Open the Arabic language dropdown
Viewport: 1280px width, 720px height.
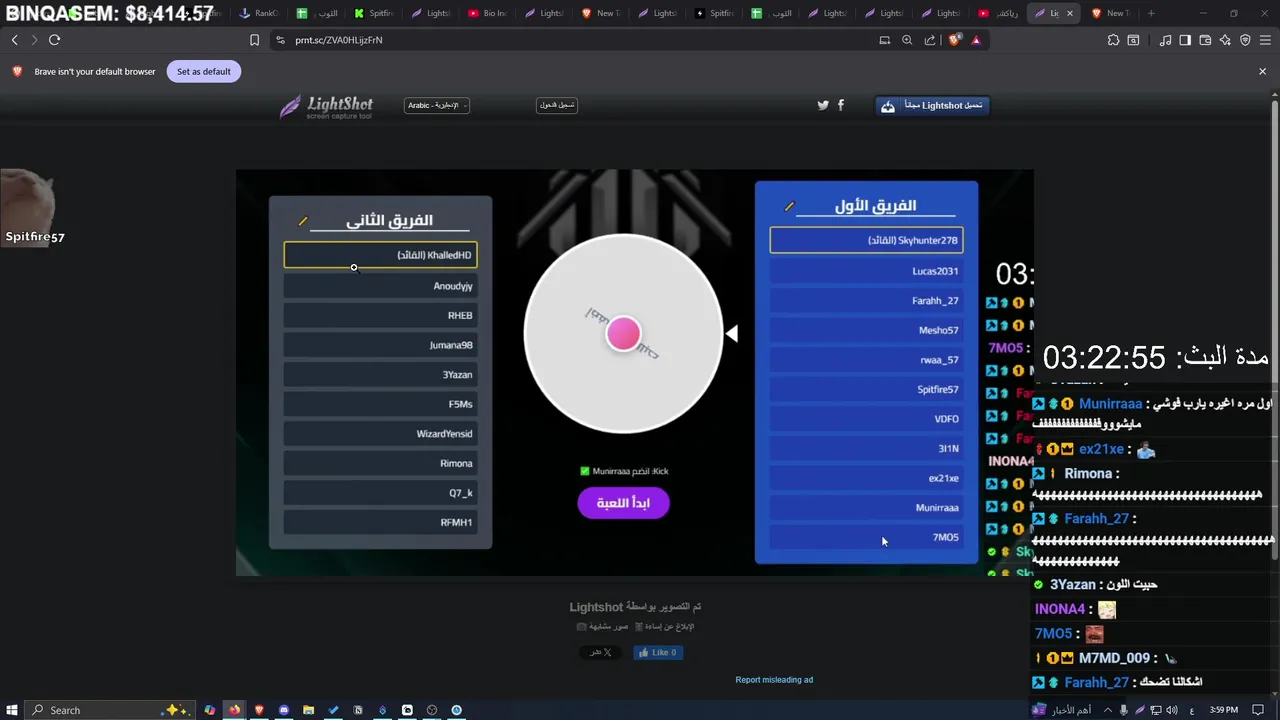point(437,105)
